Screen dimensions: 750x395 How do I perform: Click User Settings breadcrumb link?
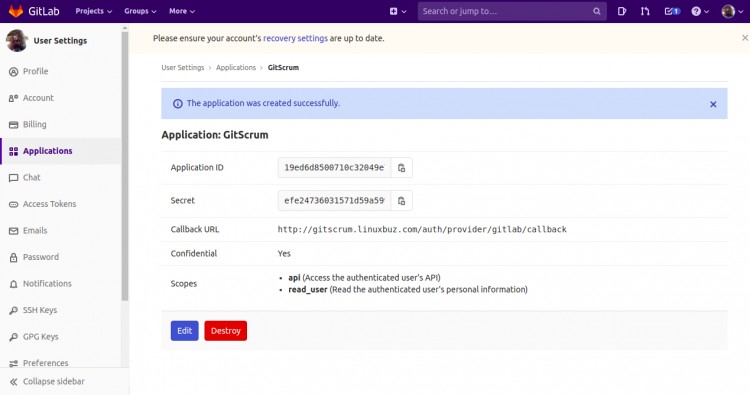point(183,68)
